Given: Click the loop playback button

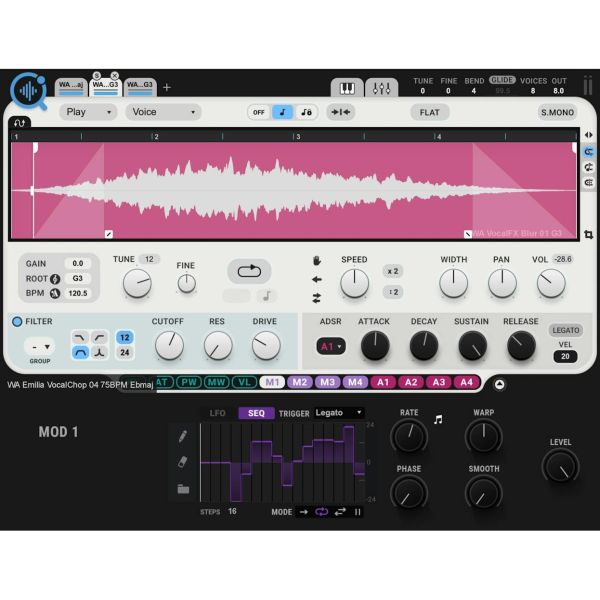Looking at the screenshot, I should (249, 271).
